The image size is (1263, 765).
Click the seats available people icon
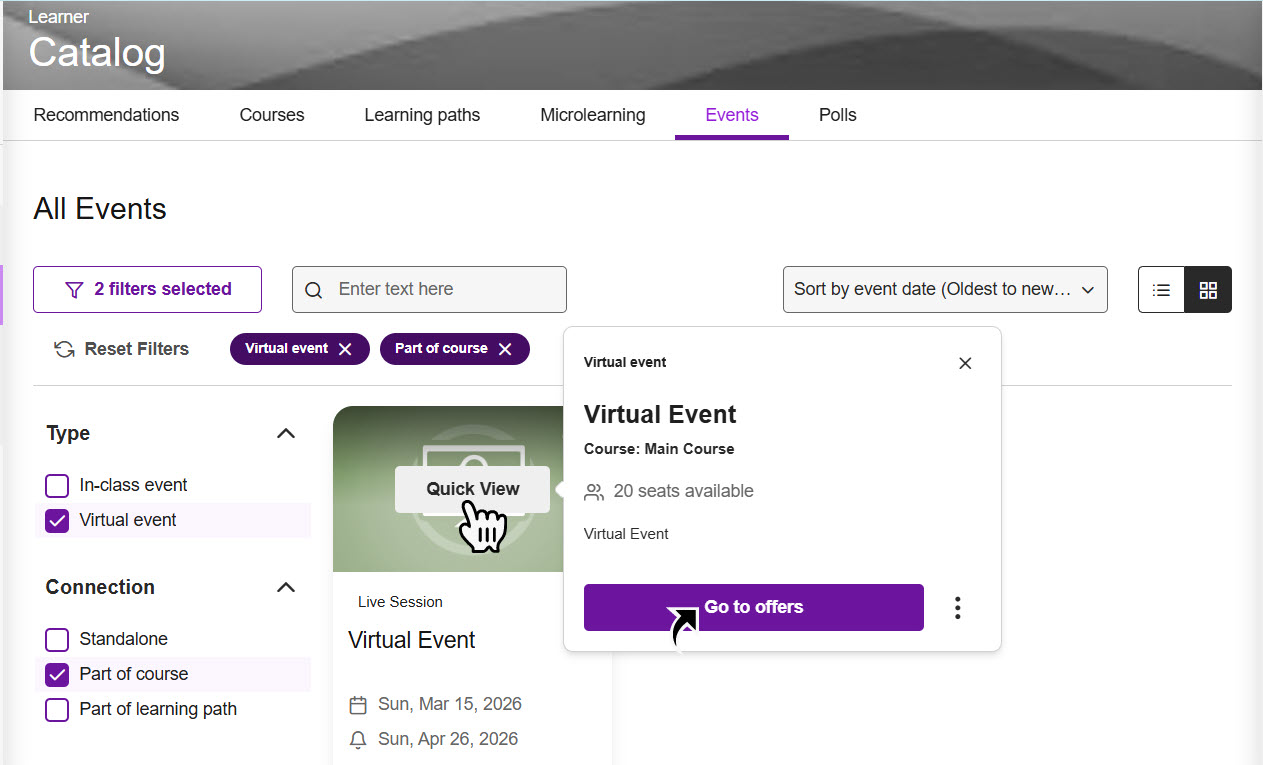click(594, 491)
